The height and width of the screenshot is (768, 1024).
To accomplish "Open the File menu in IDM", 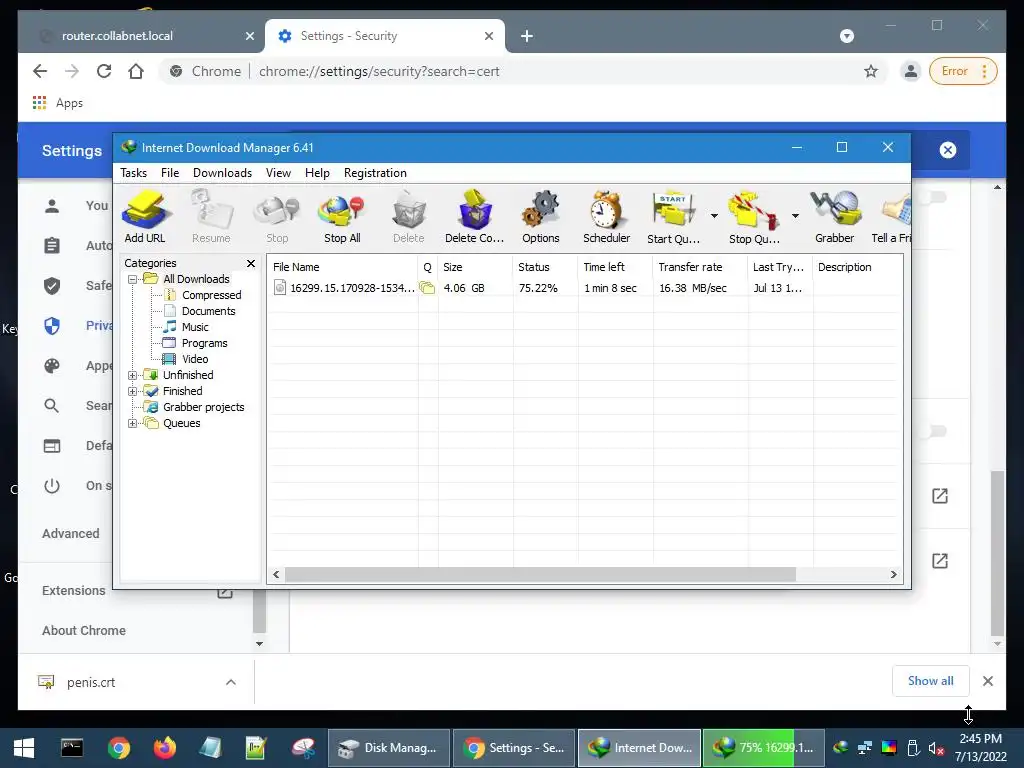I will click(x=170, y=173).
